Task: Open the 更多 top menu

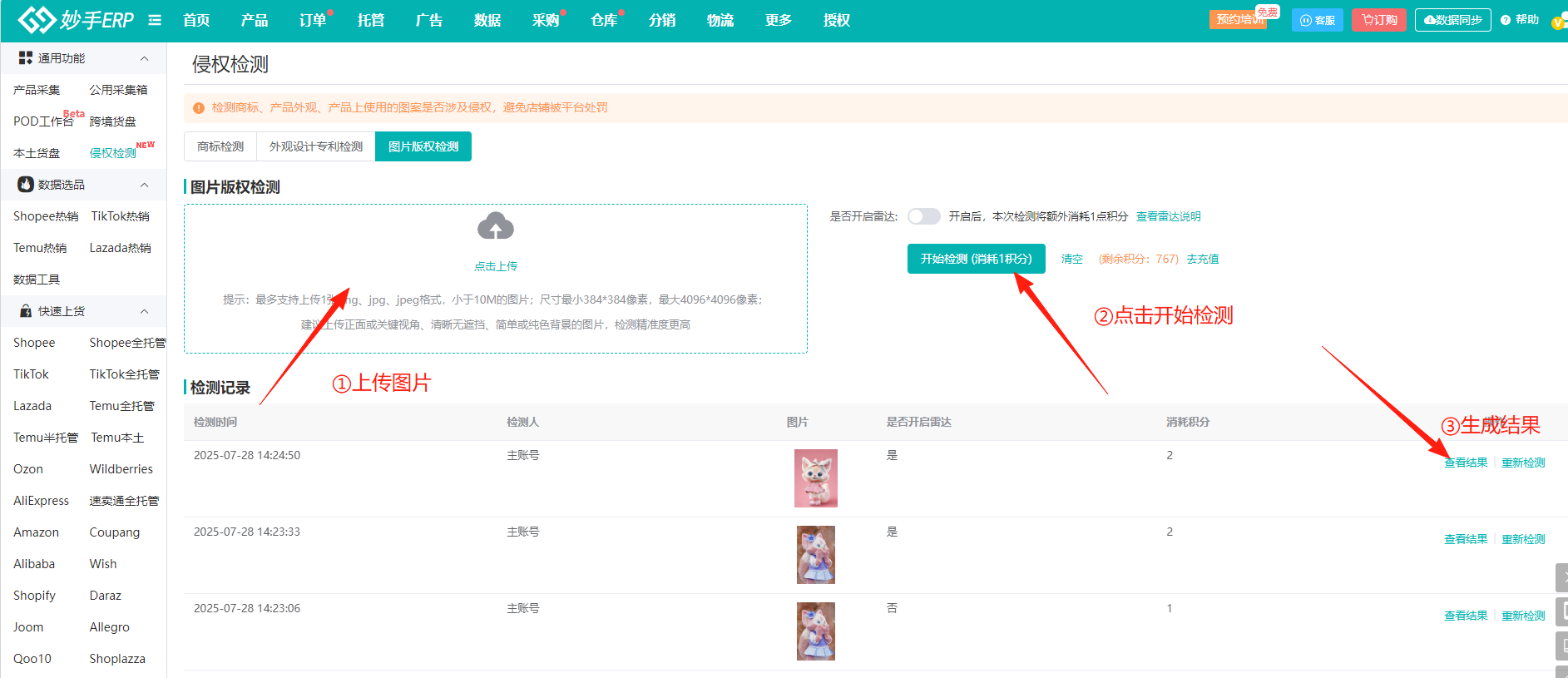Action: point(779,20)
